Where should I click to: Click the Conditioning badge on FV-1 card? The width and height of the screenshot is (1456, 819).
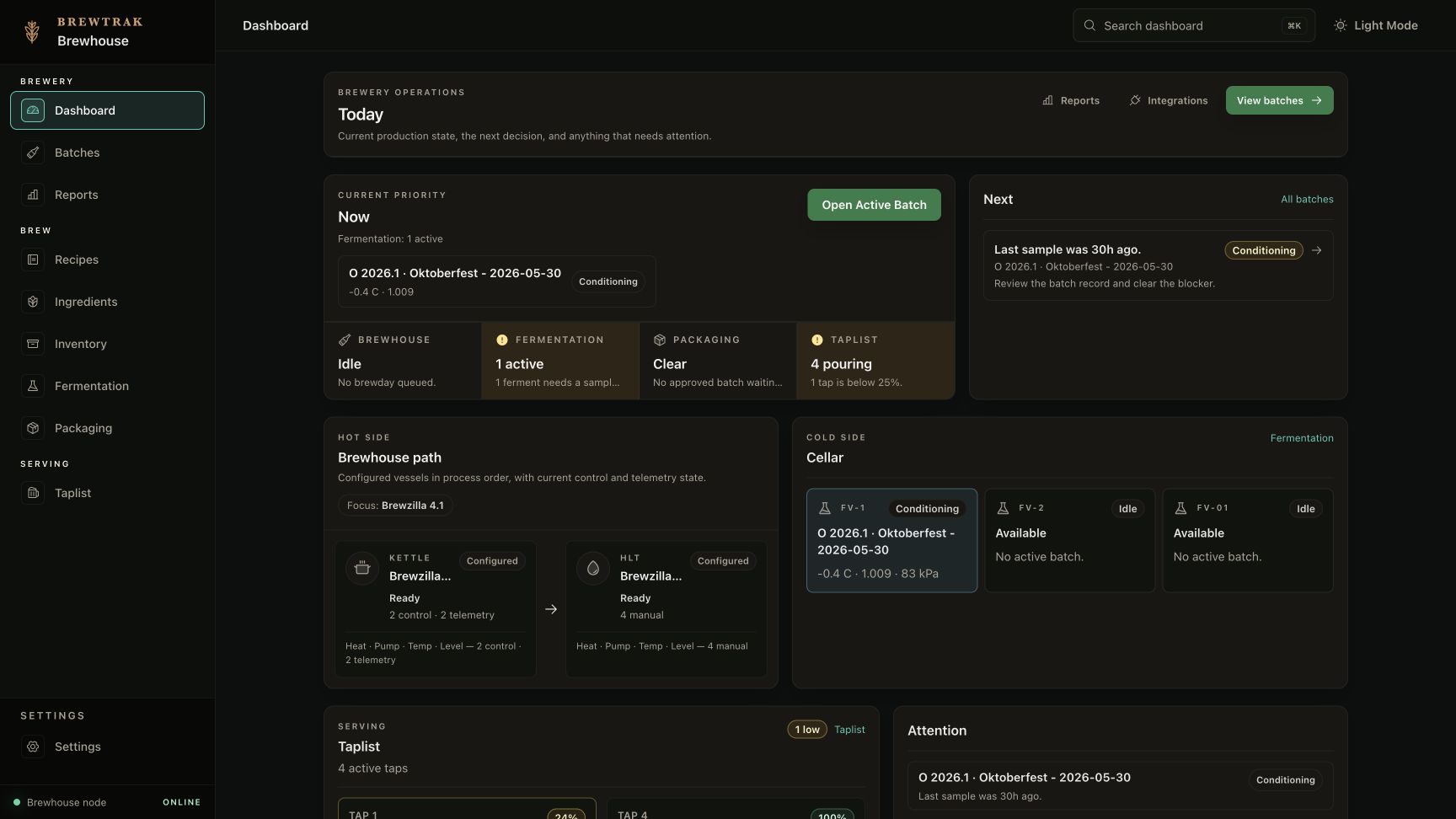[927, 509]
